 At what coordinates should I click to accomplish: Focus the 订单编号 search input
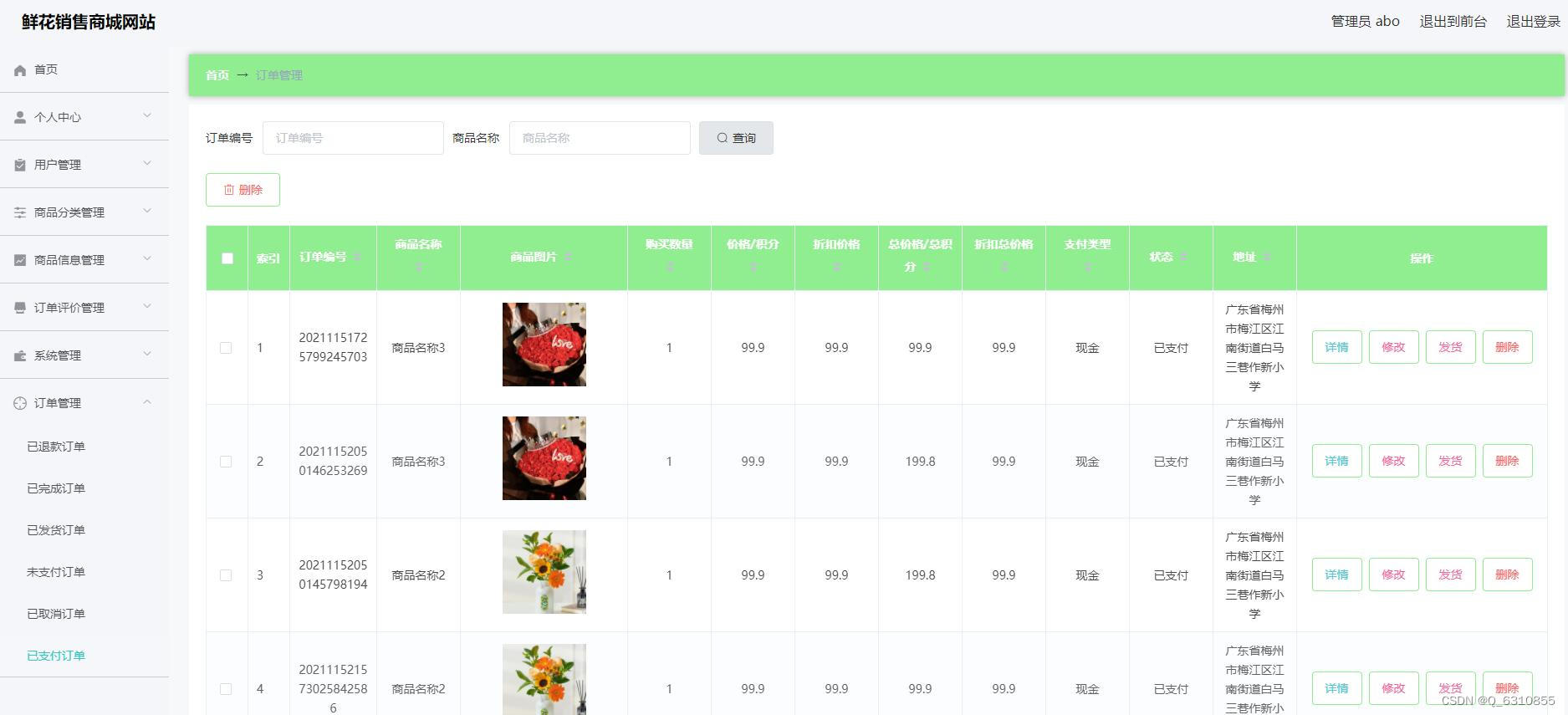353,138
